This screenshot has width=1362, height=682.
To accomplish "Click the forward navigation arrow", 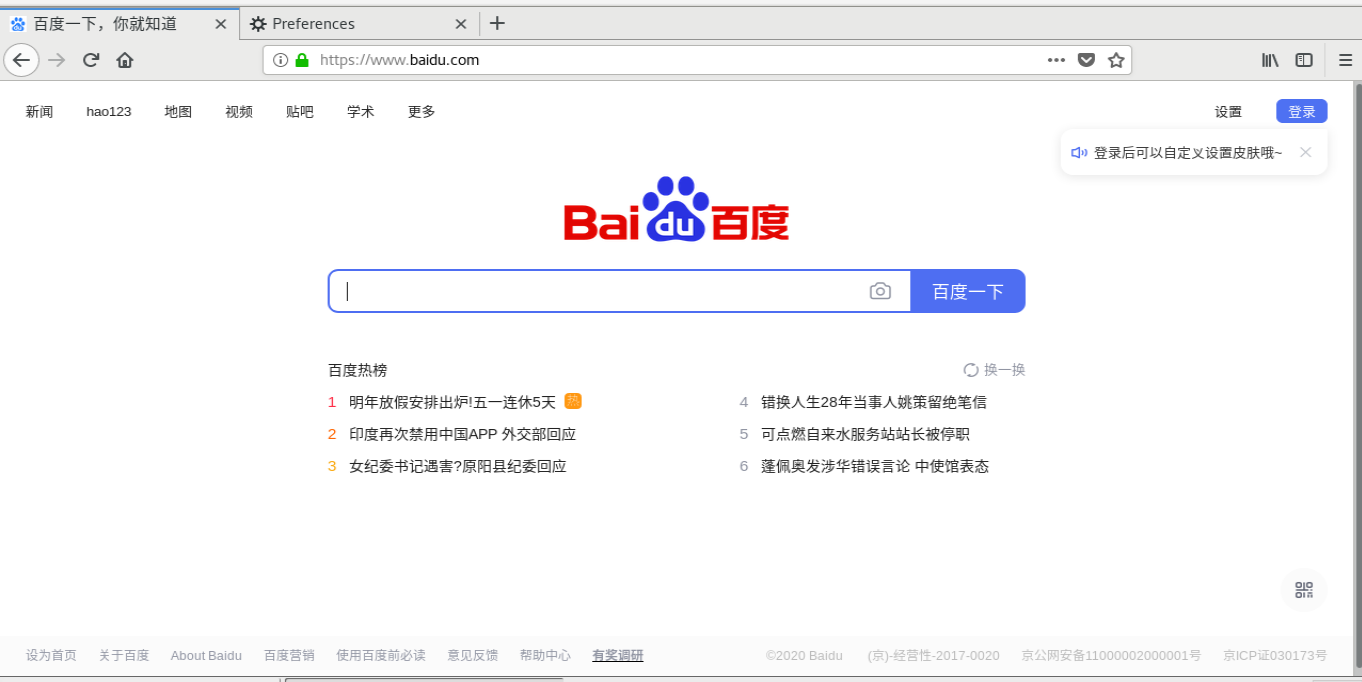I will [57, 60].
